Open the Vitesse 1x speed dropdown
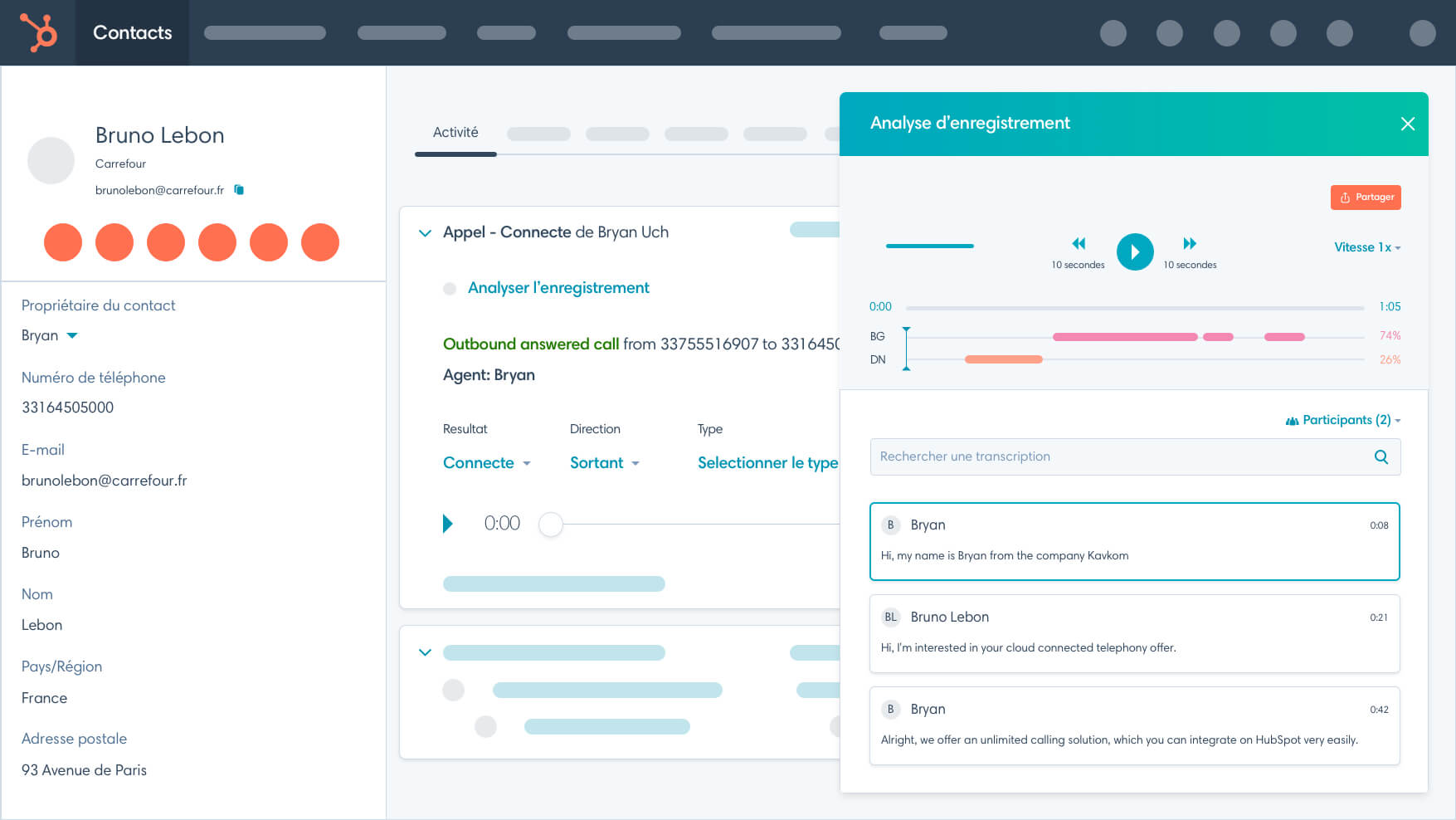Image resolution: width=1456 pixels, height=820 pixels. (x=1367, y=247)
